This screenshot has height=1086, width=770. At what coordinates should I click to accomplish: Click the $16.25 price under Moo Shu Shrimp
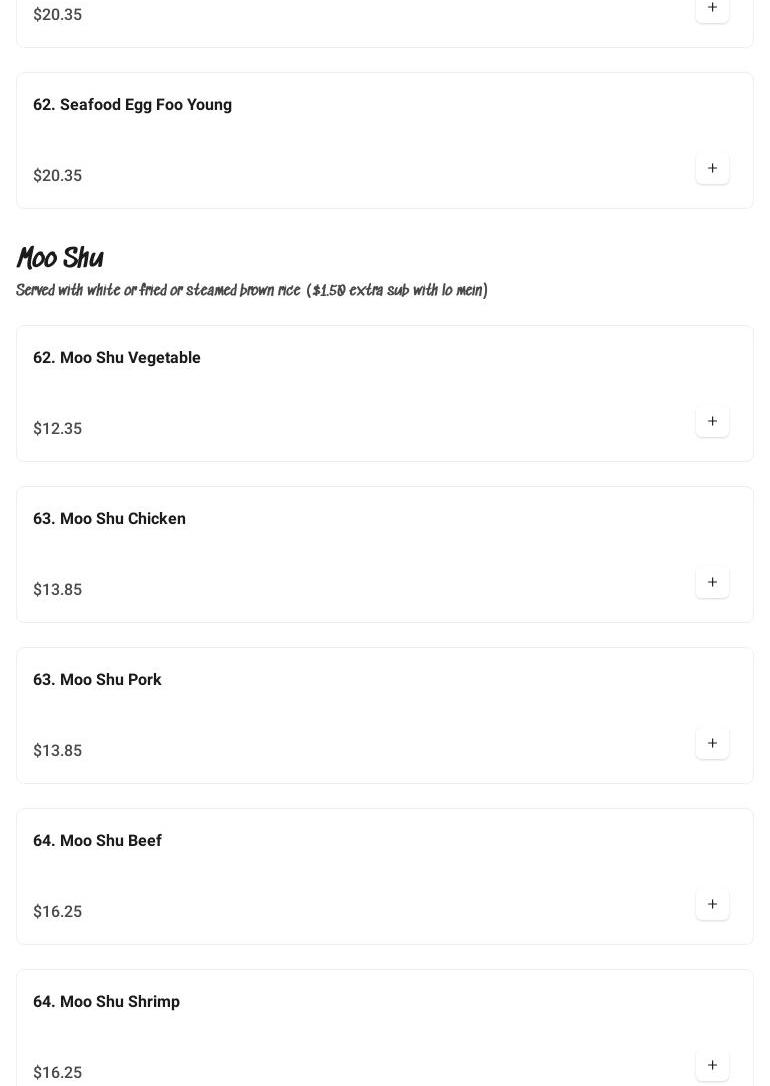click(58, 1073)
